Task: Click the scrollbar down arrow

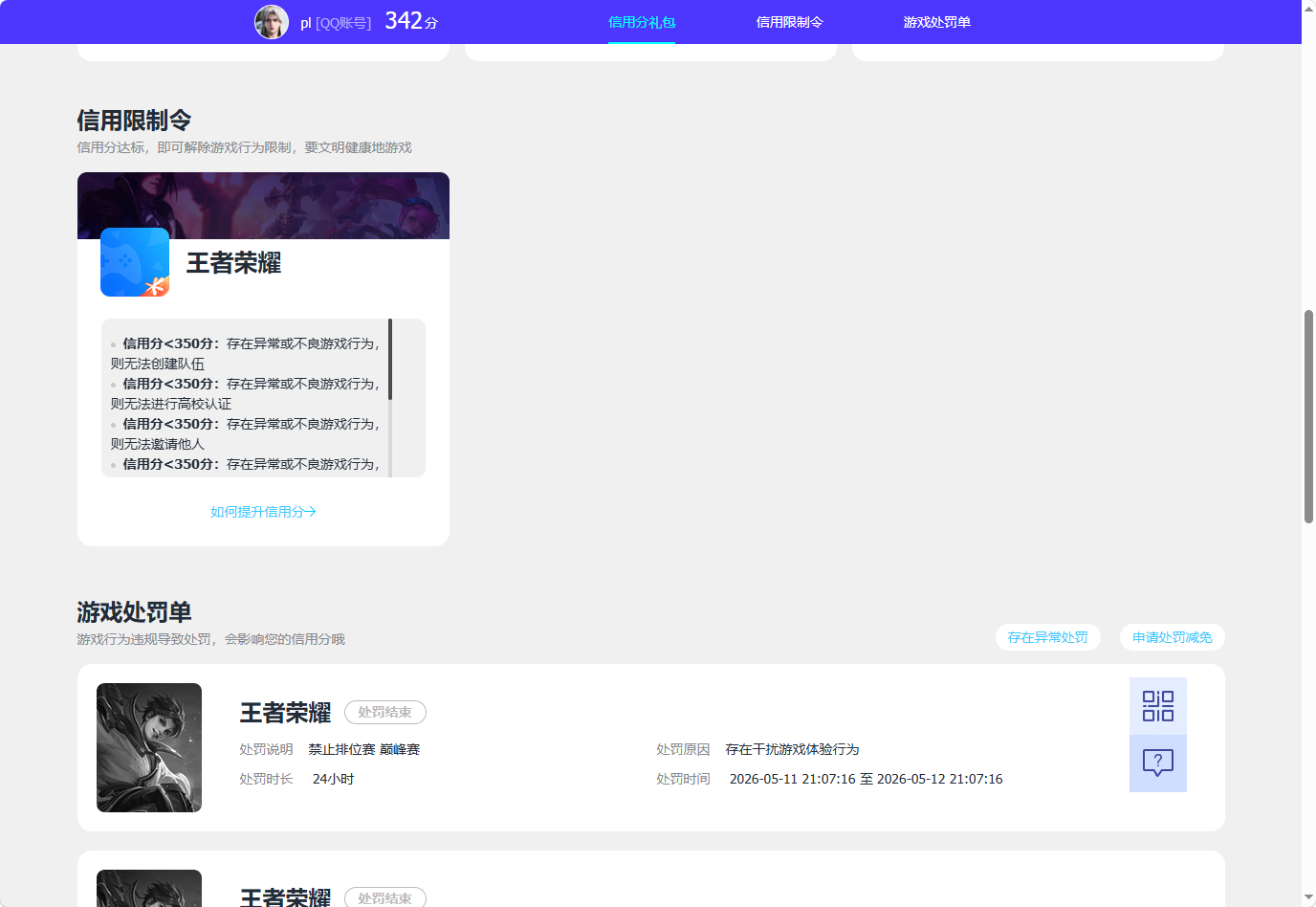Action: tap(1308, 898)
